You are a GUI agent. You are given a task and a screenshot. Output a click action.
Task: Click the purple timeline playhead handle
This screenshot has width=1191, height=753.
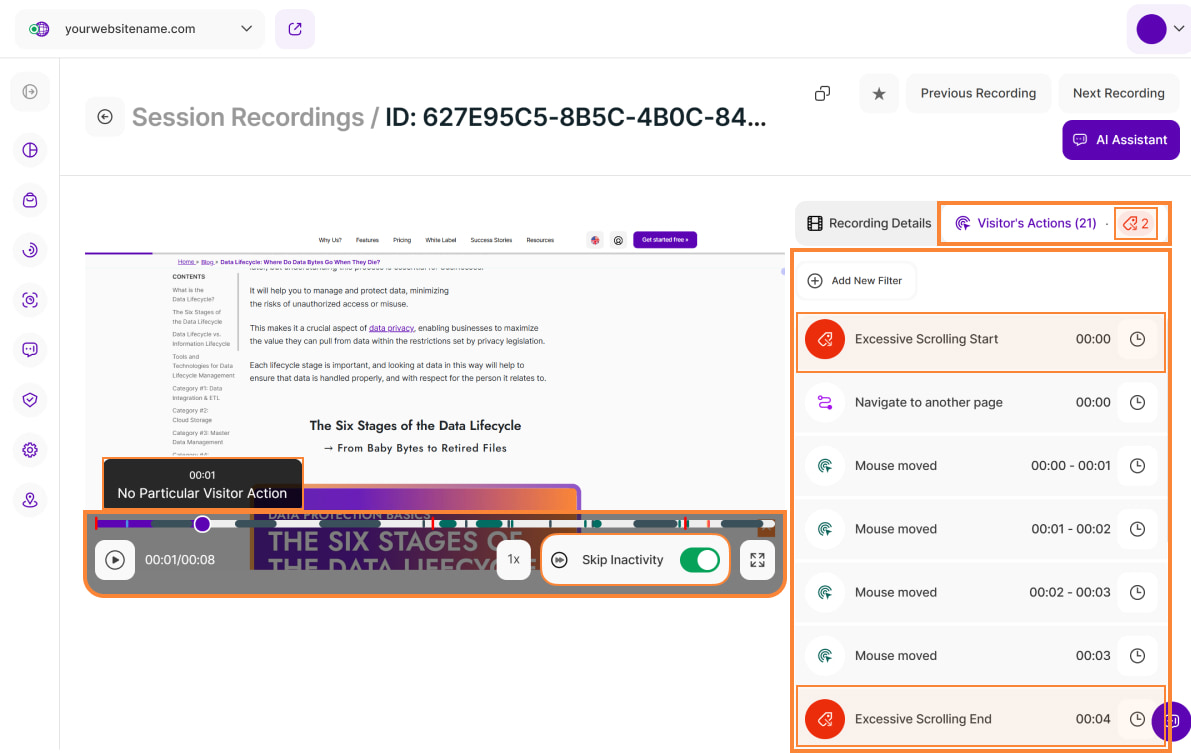202,523
